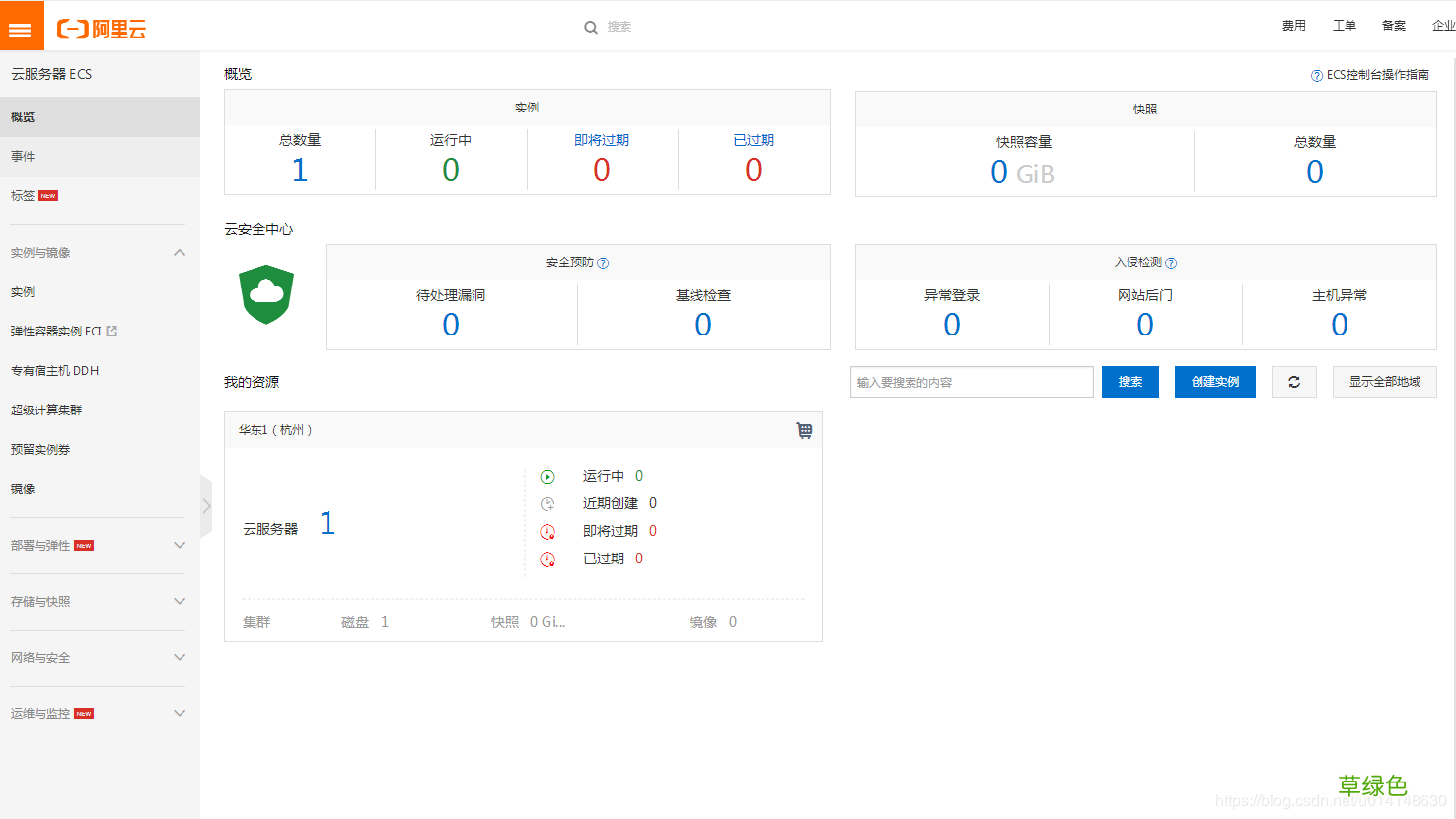
Task: Click the 显示全部地域 button
Action: coord(1384,382)
